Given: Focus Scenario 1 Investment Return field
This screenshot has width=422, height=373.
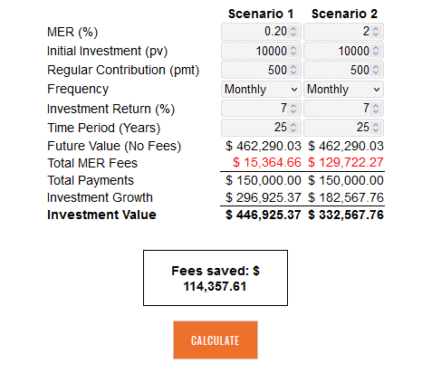Looking at the screenshot, I should [x=261, y=108].
